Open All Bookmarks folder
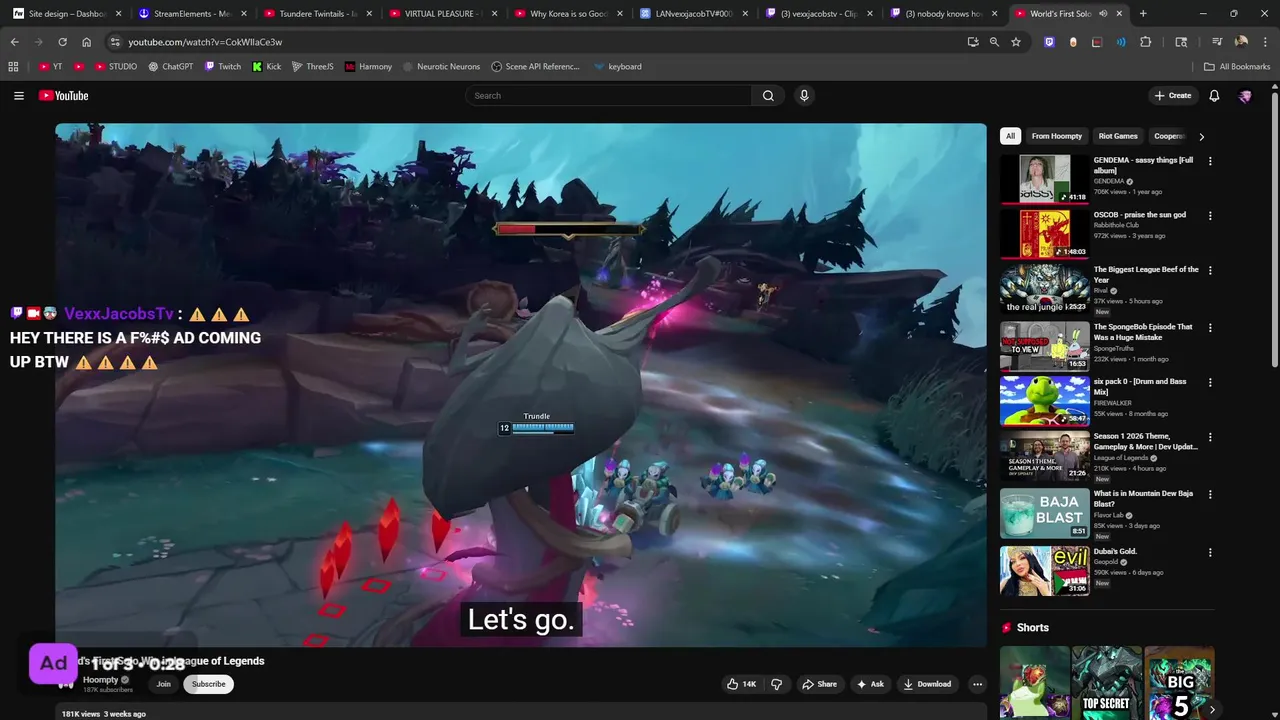 (x=1237, y=66)
